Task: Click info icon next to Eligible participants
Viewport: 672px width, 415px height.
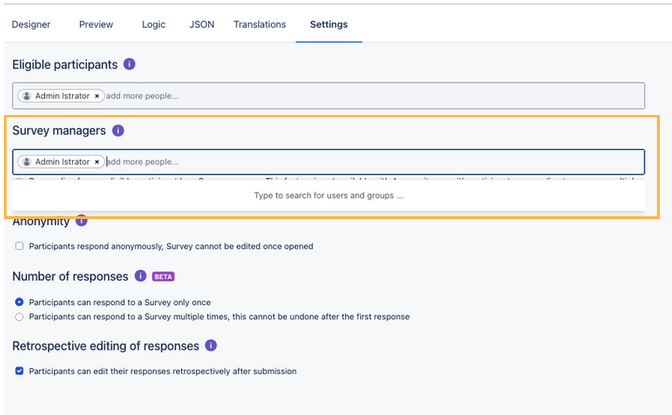Action: (129, 65)
